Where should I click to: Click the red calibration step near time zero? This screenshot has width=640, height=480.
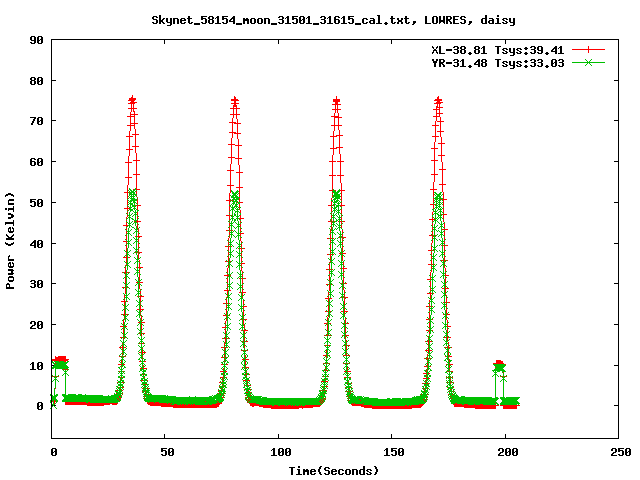[x=60, y=359]
